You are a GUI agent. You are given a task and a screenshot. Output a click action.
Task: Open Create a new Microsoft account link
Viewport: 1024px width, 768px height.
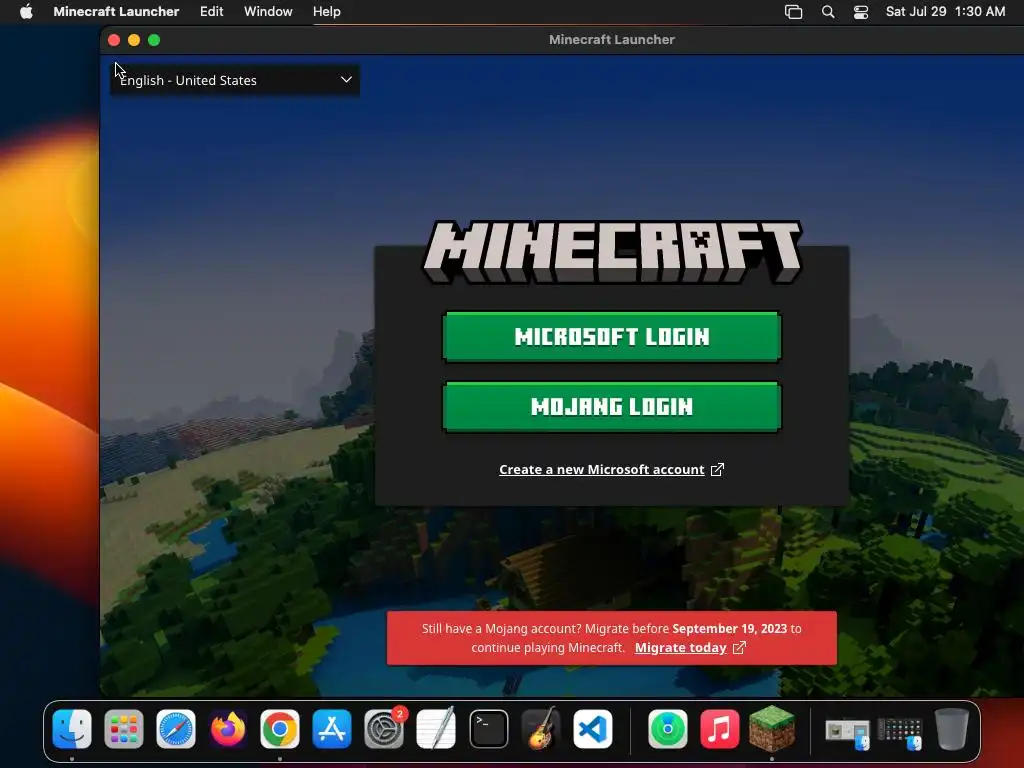(601, 470)
